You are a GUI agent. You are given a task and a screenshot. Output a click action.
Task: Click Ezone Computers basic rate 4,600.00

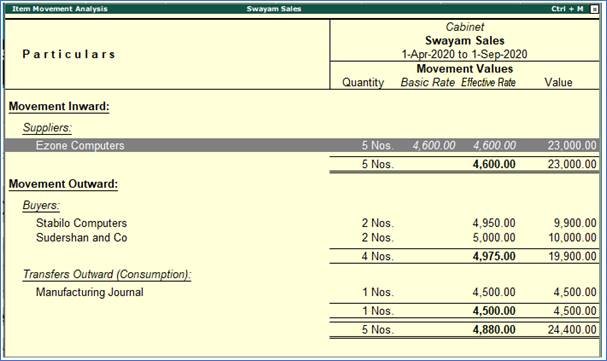[x=434, y=145]
